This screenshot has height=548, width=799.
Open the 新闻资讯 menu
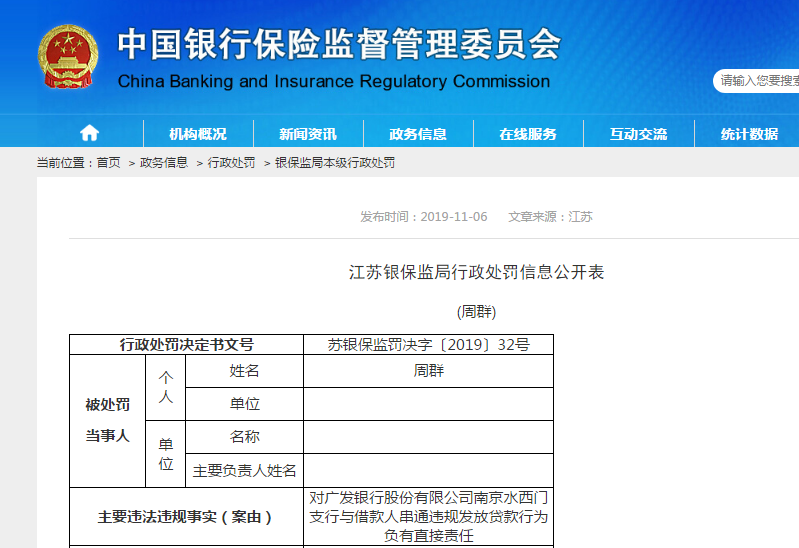308,134
